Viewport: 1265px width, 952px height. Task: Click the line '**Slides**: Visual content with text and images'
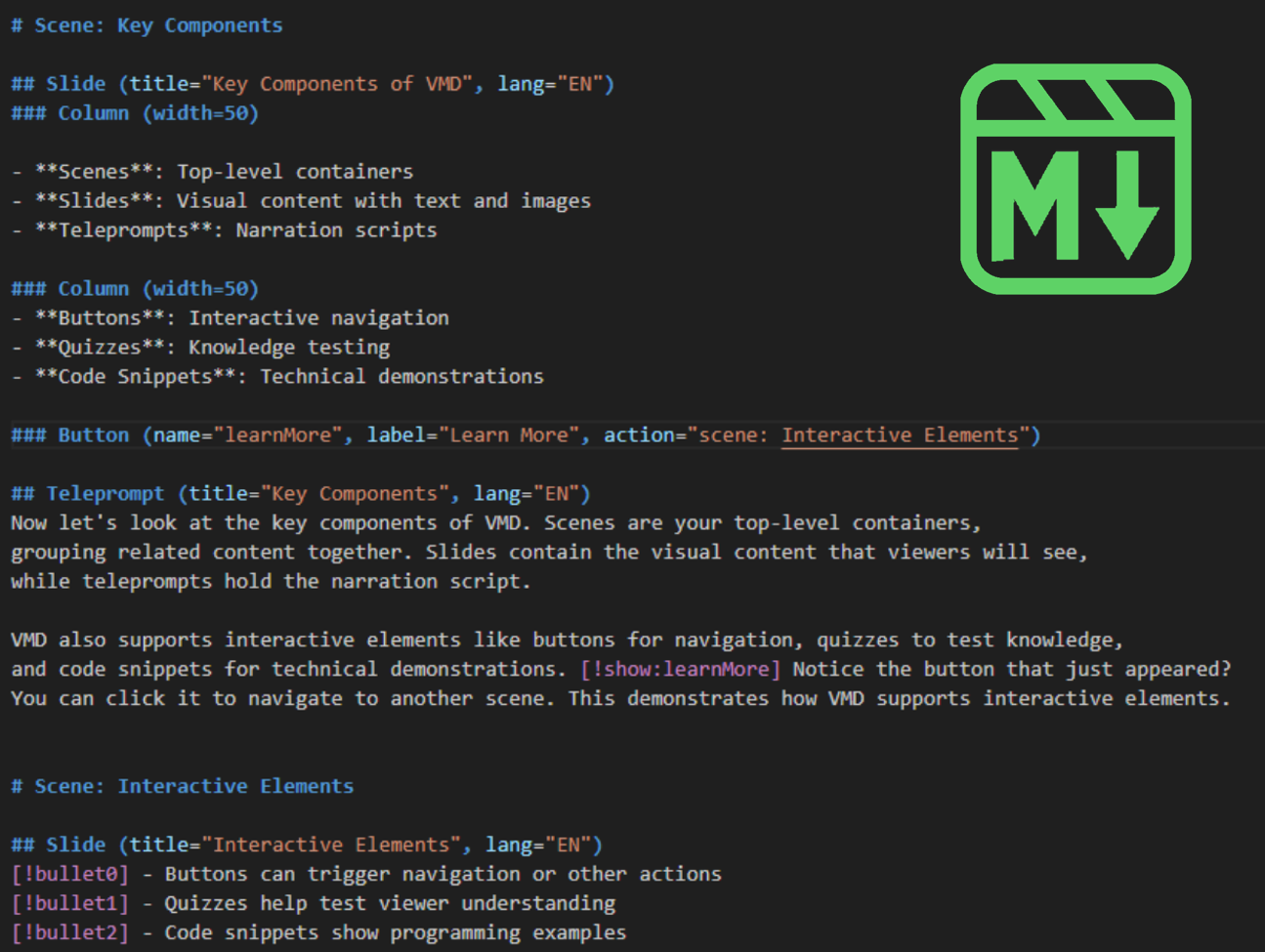click(x=301, y=201)
